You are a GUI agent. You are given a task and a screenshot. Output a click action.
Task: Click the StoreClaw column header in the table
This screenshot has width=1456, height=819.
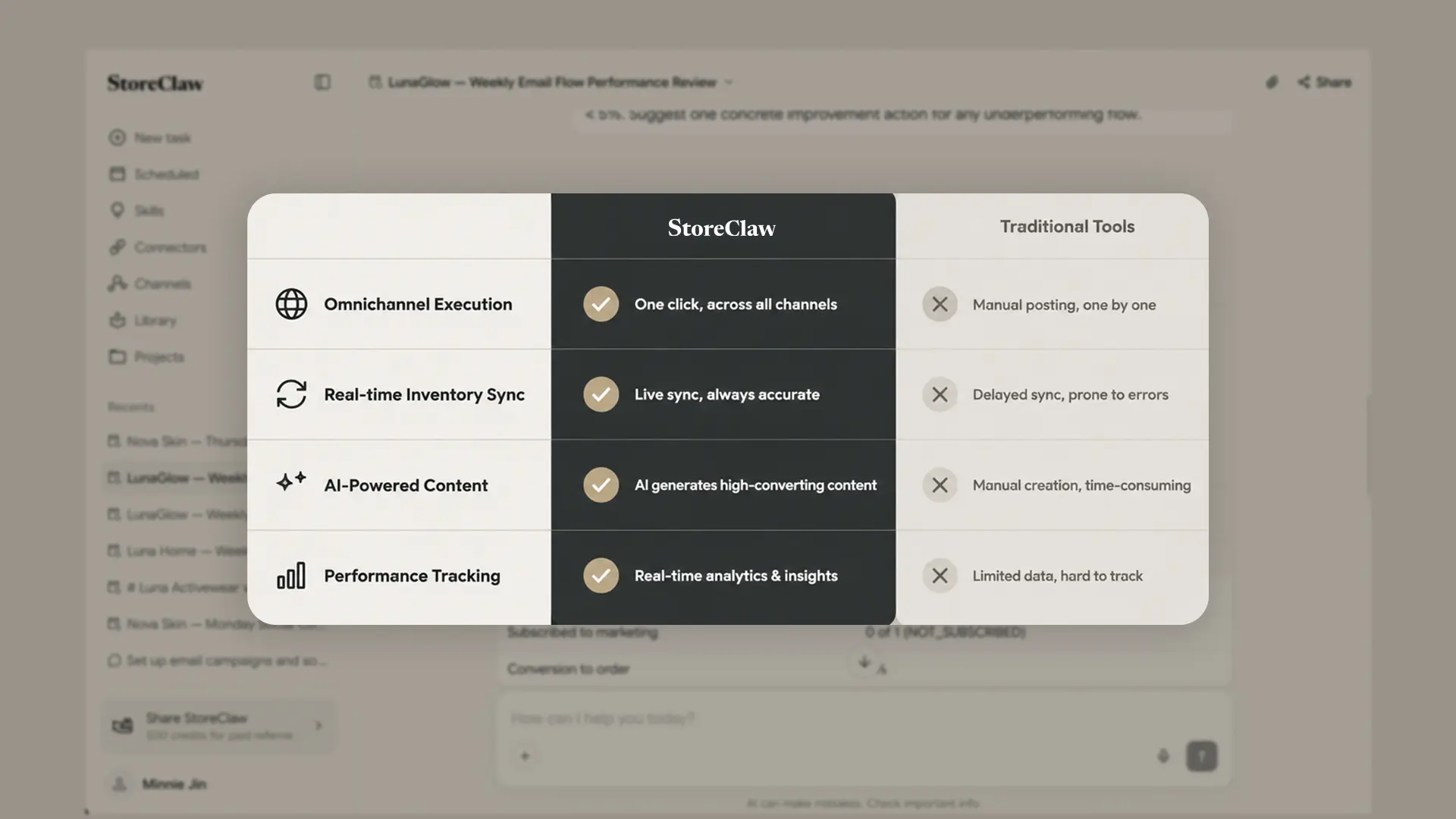722,227
